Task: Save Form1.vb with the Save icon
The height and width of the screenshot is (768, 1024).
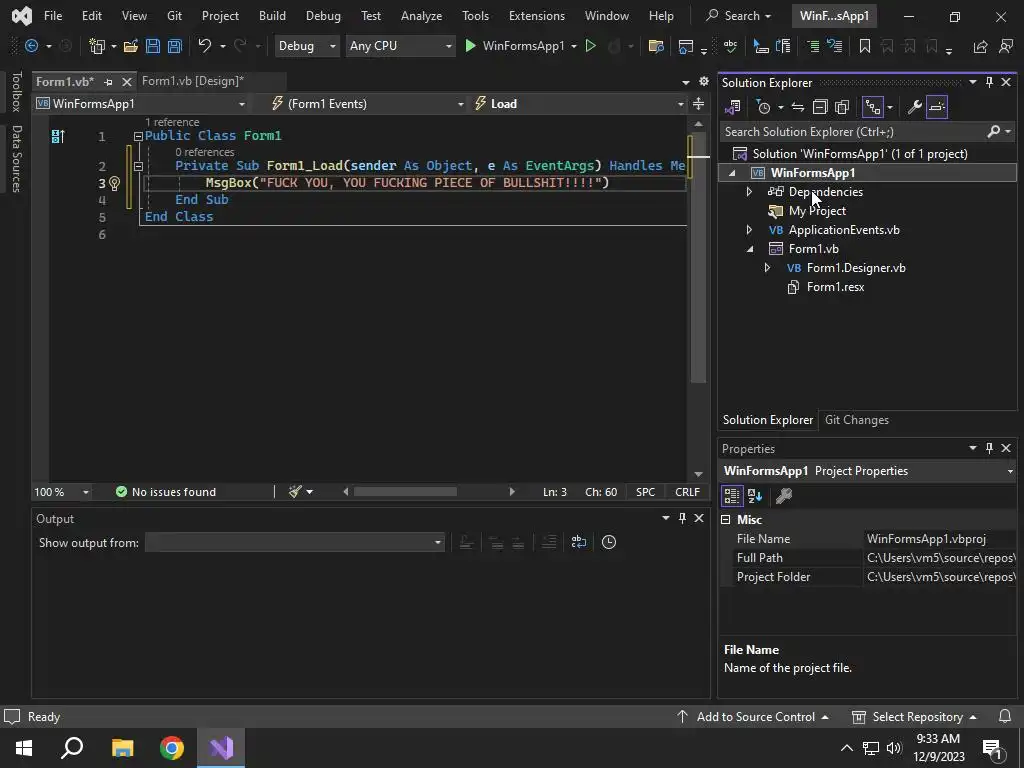Action: [153, 46]
